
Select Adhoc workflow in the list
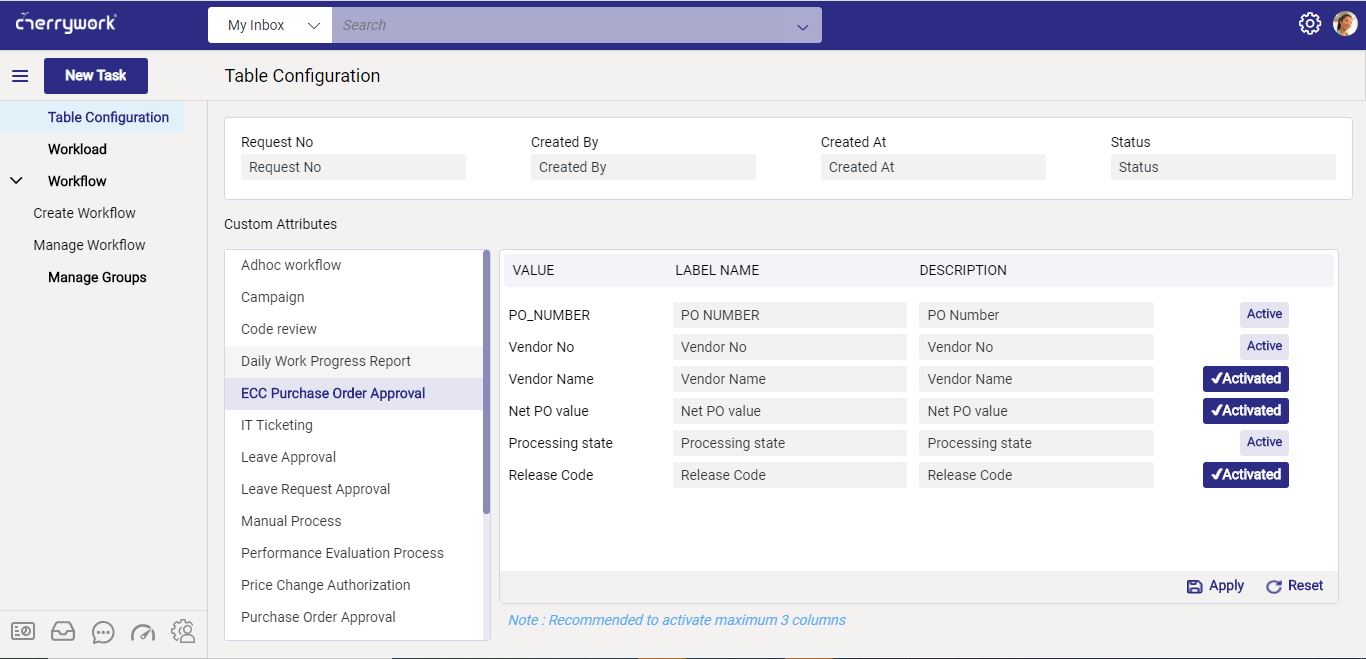[354, 265]
